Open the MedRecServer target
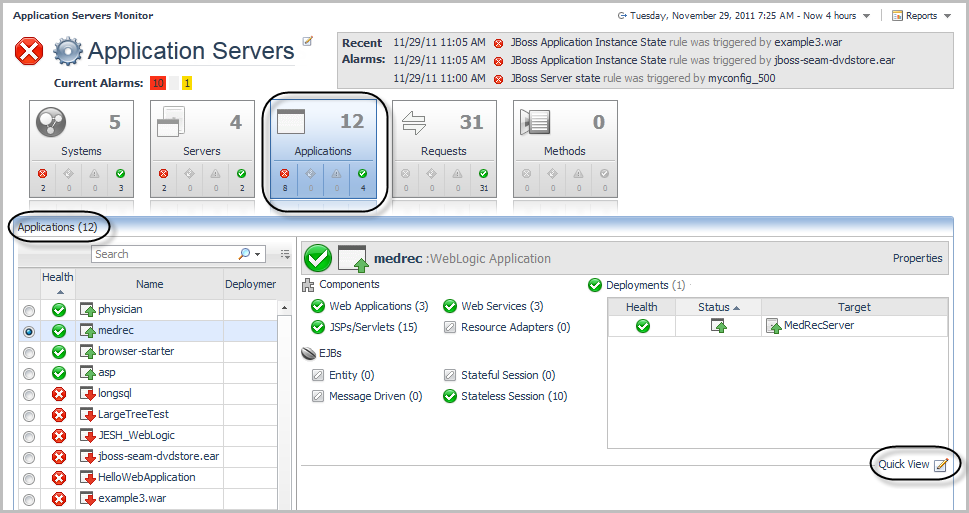This screenshot has height=513, width=969. coord(819,325)
